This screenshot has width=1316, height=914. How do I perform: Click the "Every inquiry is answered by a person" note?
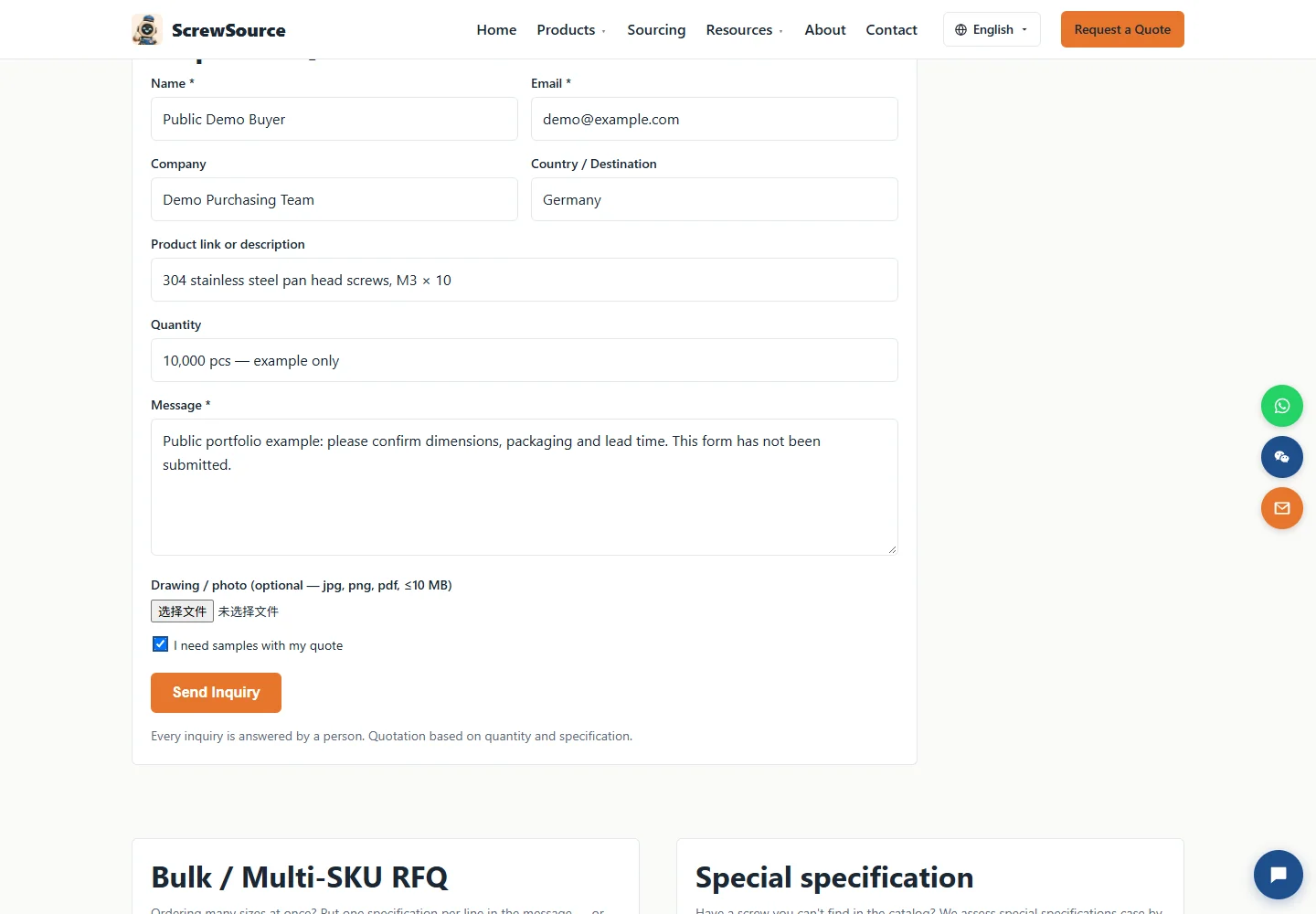[x=391, y=736]
